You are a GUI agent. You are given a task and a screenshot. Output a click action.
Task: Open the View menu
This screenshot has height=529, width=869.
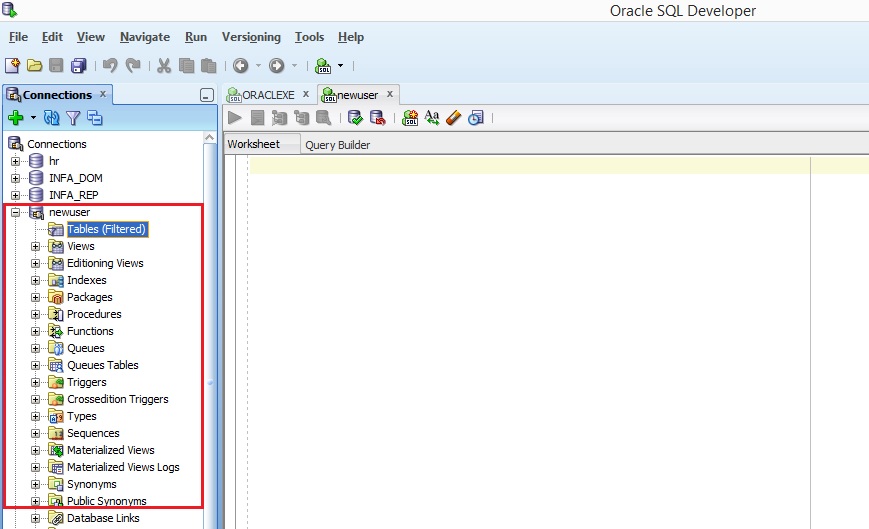click(x=90, y=37)
